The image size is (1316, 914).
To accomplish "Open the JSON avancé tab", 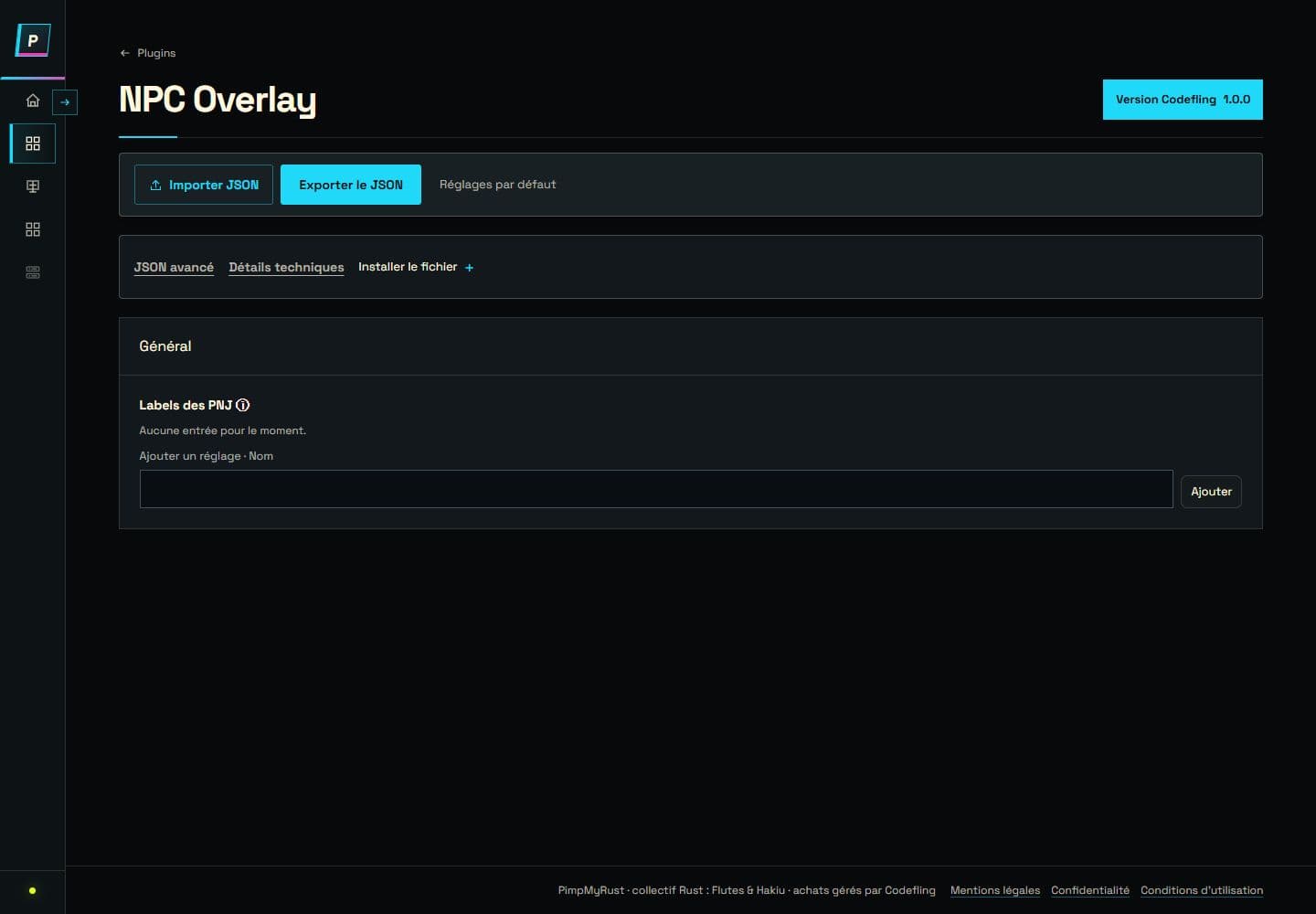I will point(174,267).
